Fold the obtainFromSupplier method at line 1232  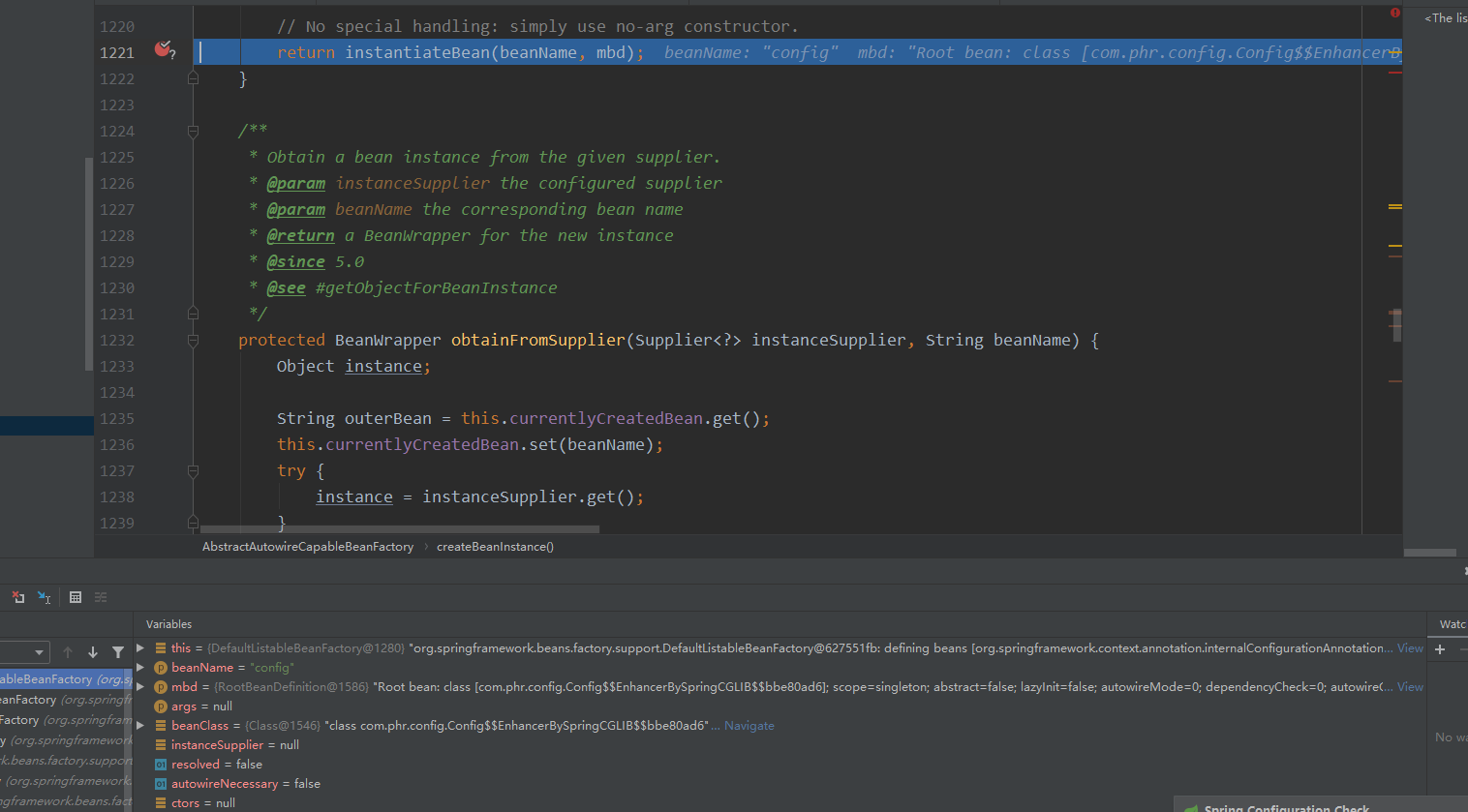coord(193,340)
